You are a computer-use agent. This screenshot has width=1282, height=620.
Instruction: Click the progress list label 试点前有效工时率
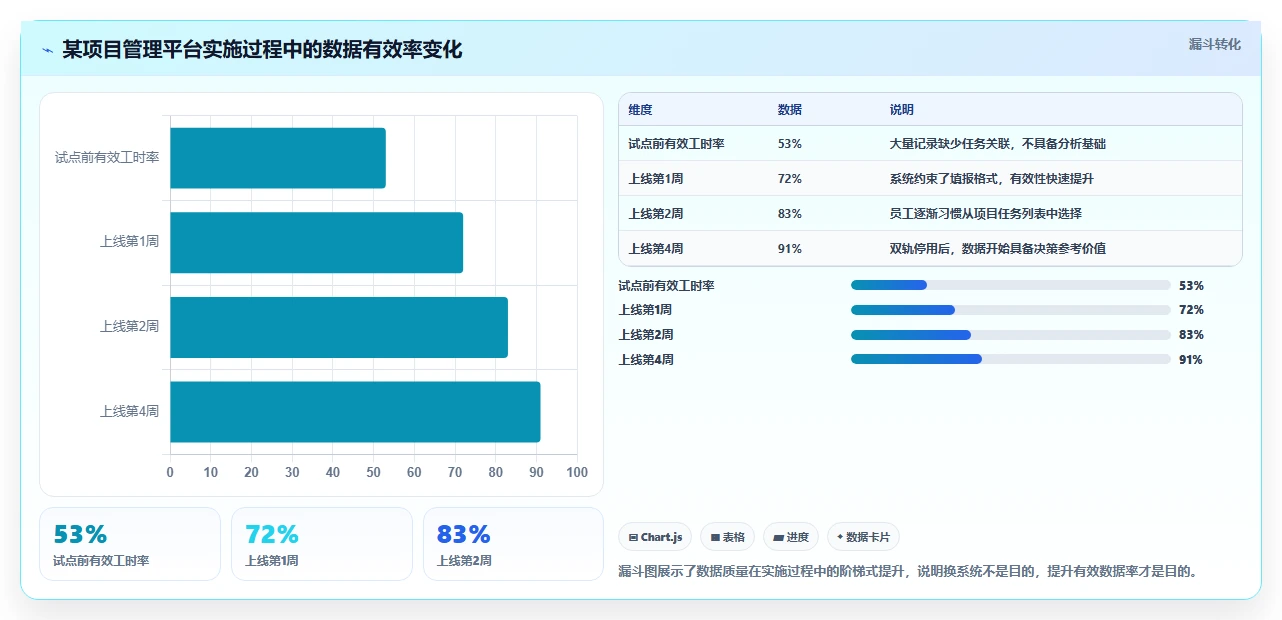click(x=666, y=286)
